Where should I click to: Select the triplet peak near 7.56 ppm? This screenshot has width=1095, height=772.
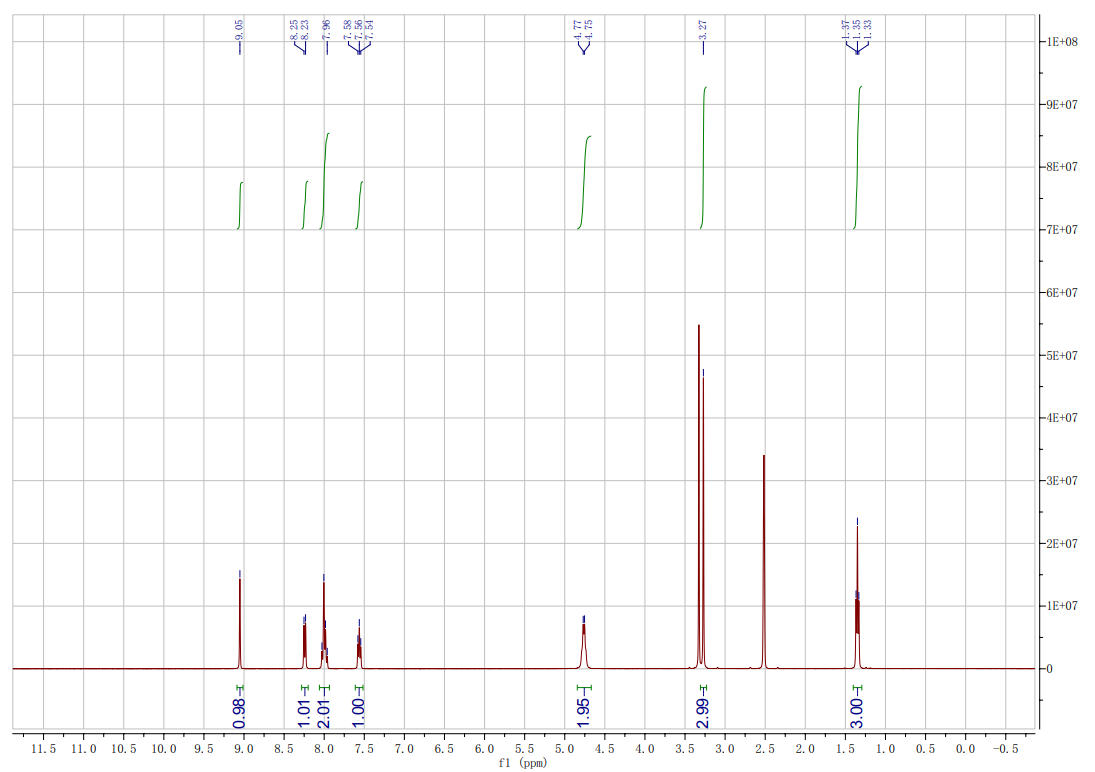pyautogui.click(x=359, y=648)
